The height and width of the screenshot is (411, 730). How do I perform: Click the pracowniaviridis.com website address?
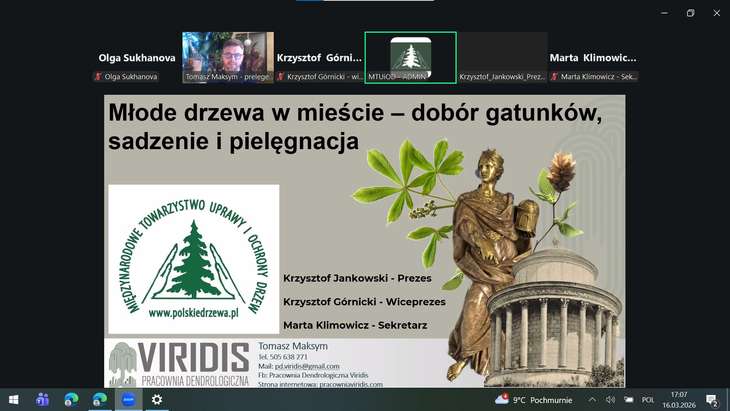pos(351,384)
